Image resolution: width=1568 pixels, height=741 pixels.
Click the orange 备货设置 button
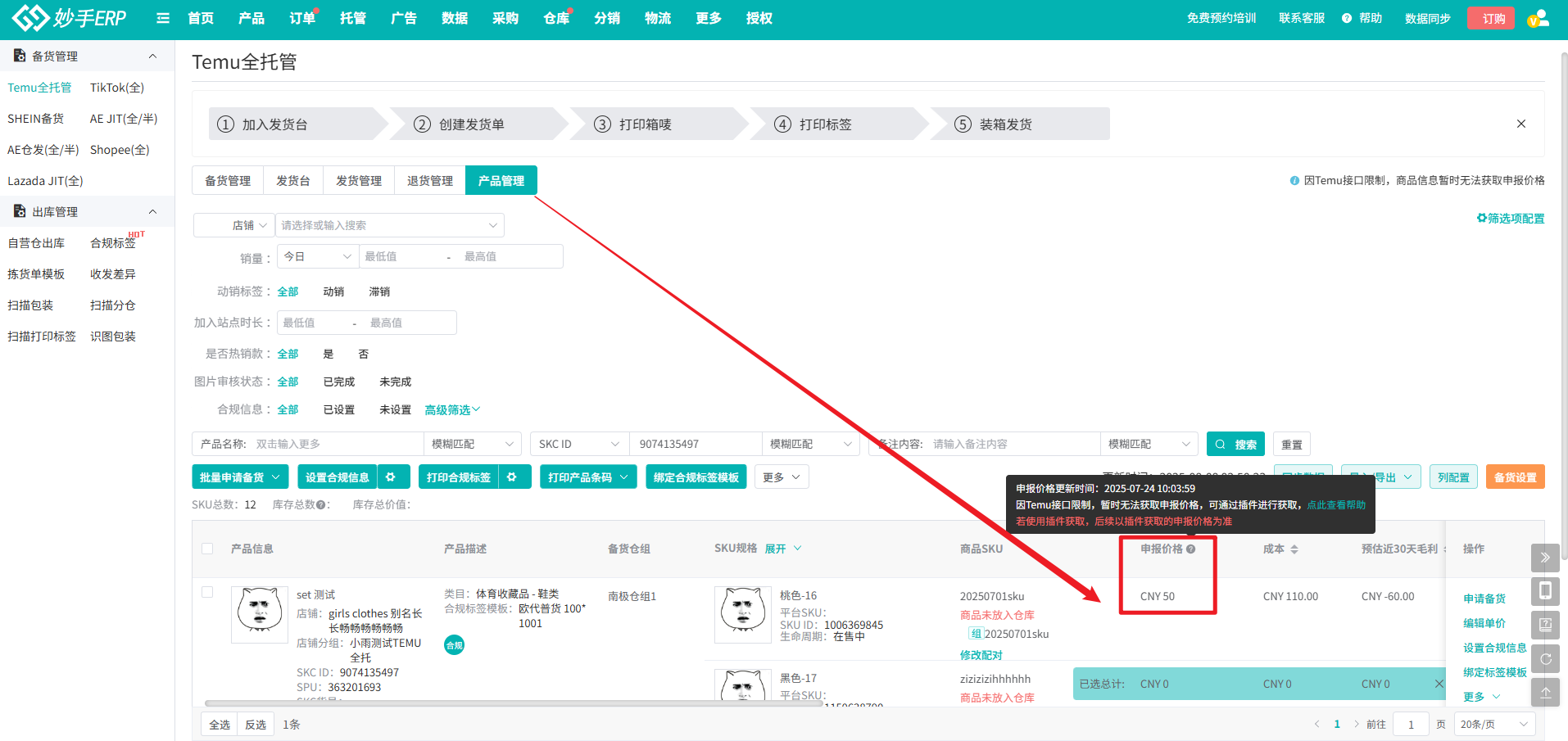1516,477
